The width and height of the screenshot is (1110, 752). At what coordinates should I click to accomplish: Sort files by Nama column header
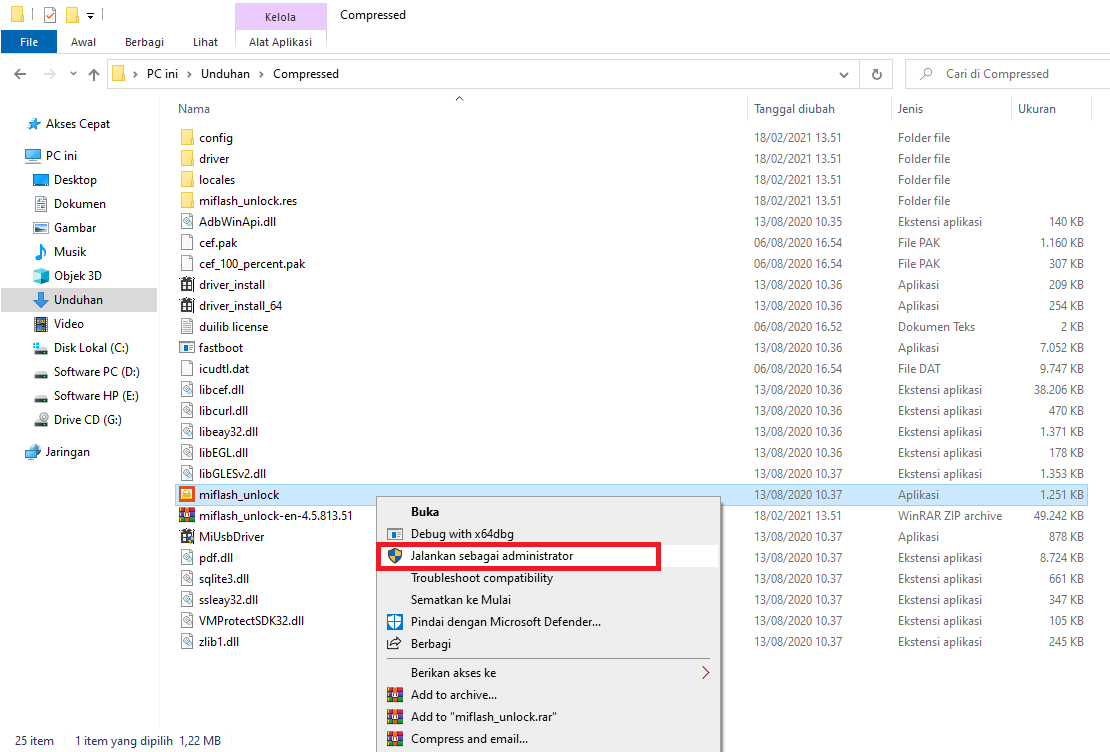(194, 109)
